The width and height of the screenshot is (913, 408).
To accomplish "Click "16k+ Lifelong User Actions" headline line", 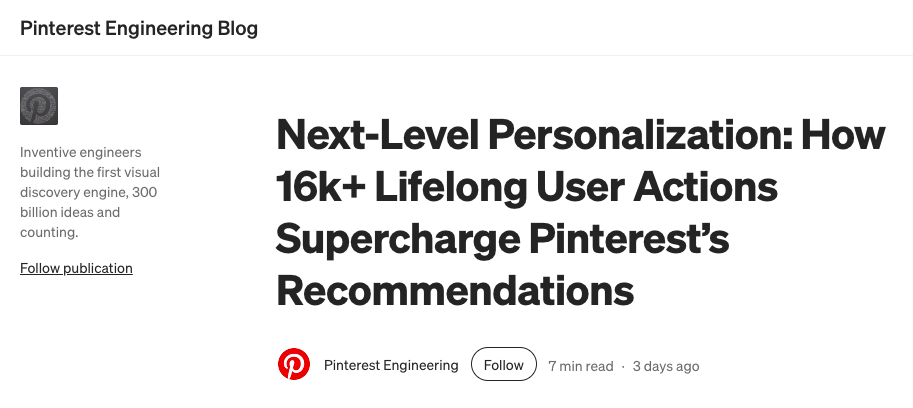I will click(x=527, y=187).
